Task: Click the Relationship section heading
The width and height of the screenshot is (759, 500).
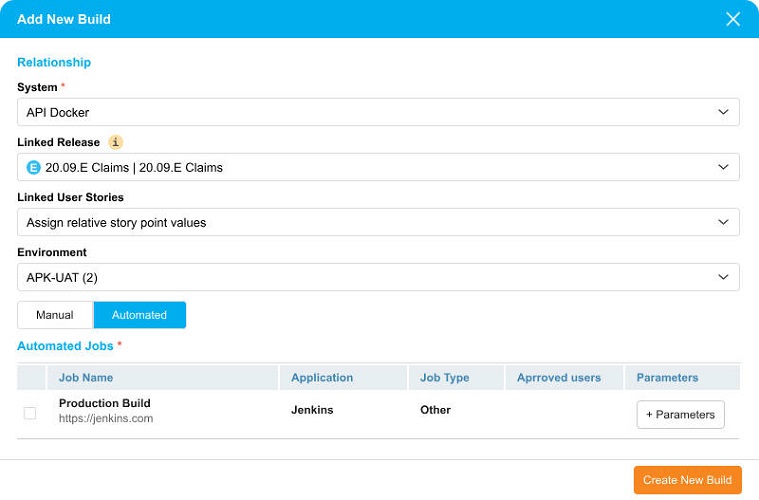Action: point(54,62)
